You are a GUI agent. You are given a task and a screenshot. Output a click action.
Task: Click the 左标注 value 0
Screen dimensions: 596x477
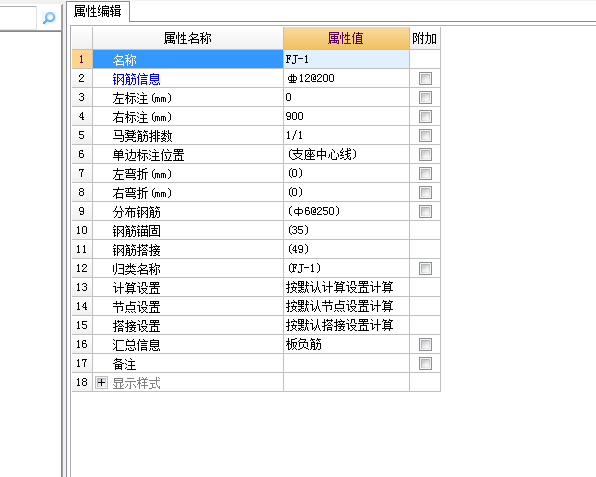coord(288,97)
